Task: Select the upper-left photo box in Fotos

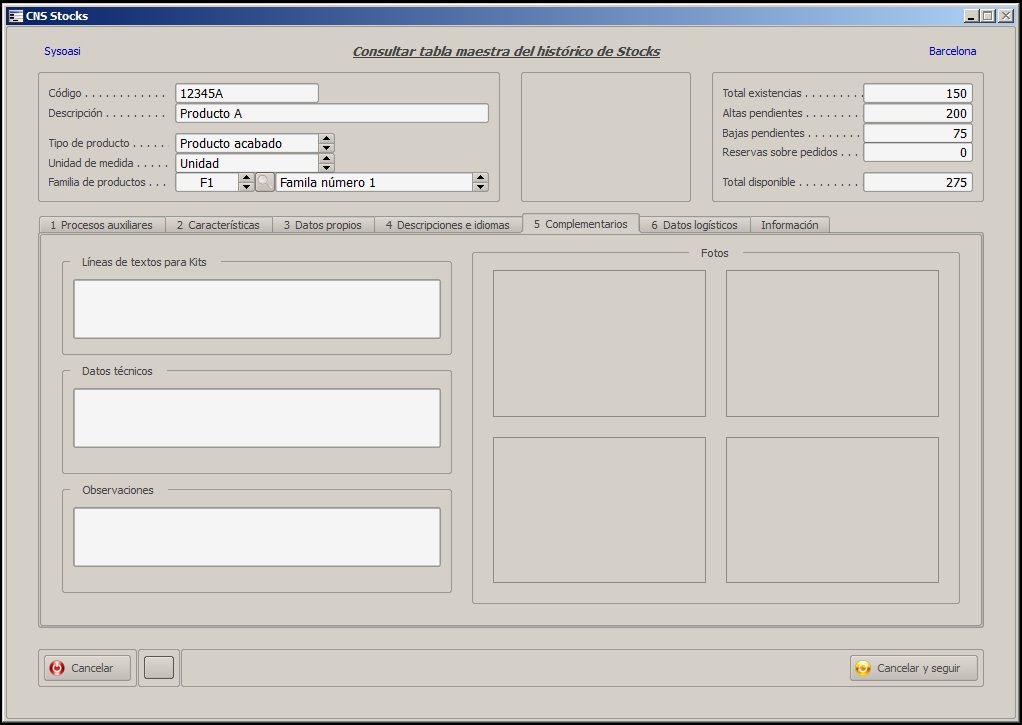Action: pos(599,344)
